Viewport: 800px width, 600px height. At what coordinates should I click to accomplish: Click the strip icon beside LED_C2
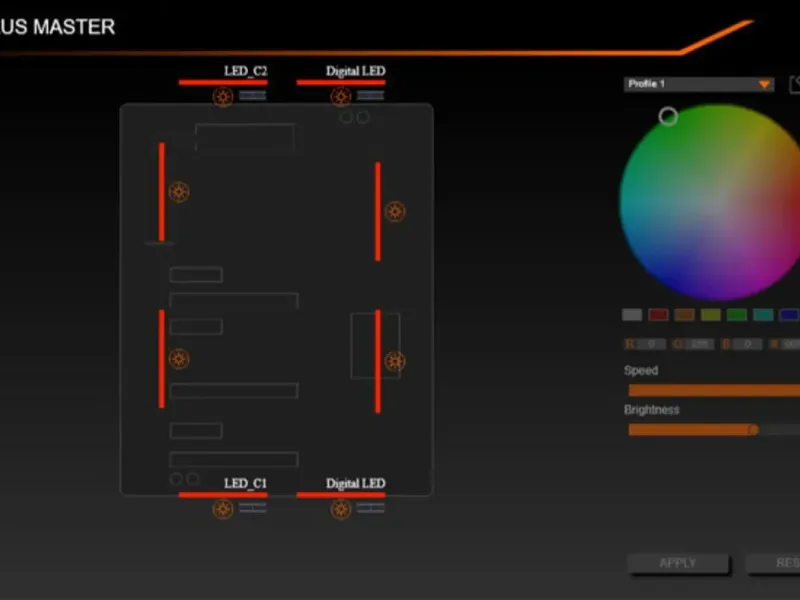[253, 95]
